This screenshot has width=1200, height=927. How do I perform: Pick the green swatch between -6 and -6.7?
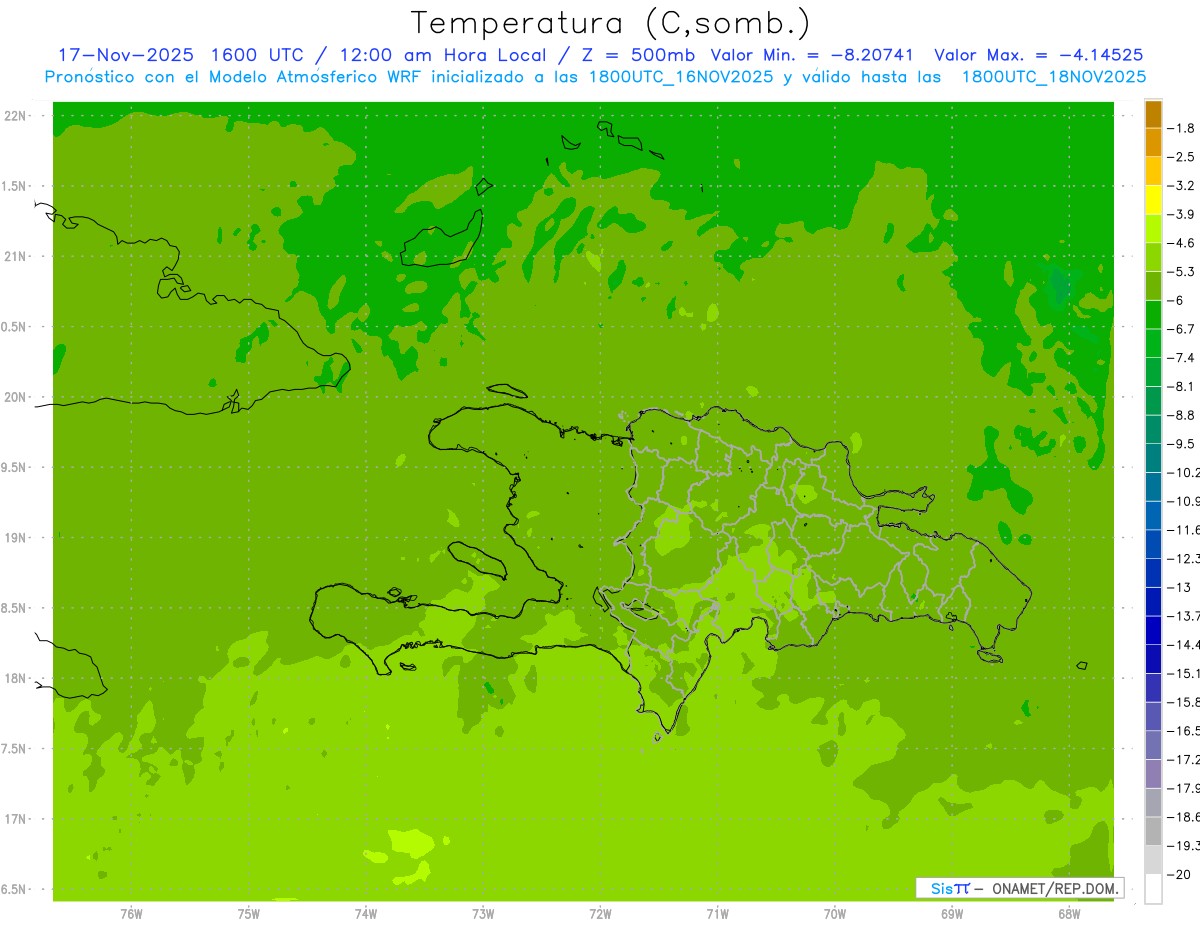[1153, 315]
